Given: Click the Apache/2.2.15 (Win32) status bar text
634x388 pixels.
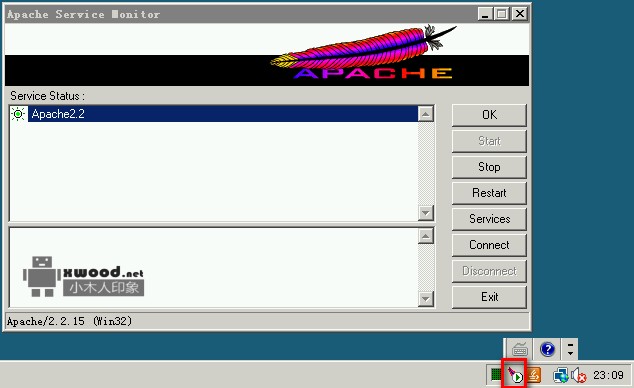Looking at the screenshot, I should point(69,321).
